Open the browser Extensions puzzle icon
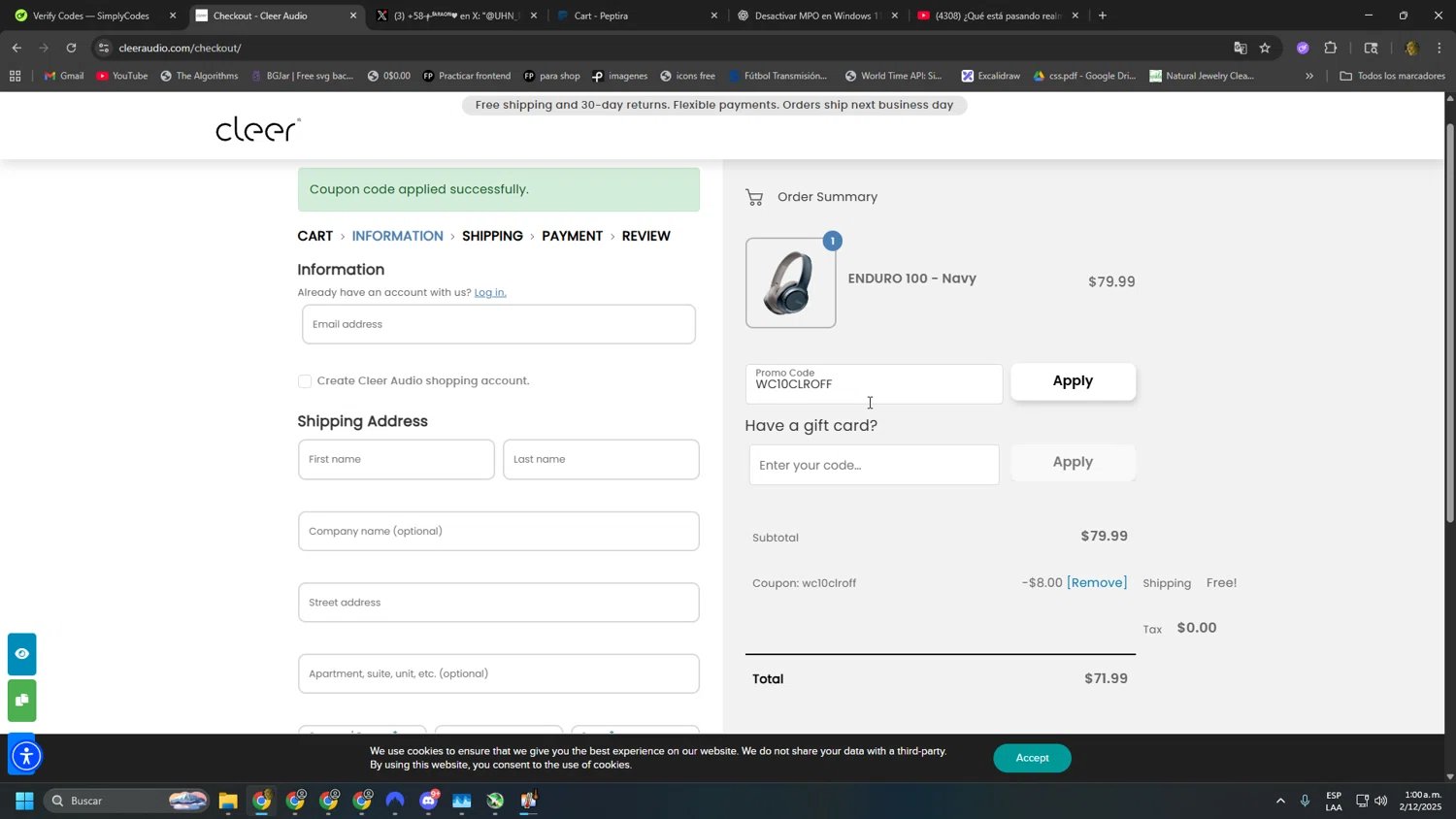The height and width of the screenshot is (819, 1456). point(1331,48)
